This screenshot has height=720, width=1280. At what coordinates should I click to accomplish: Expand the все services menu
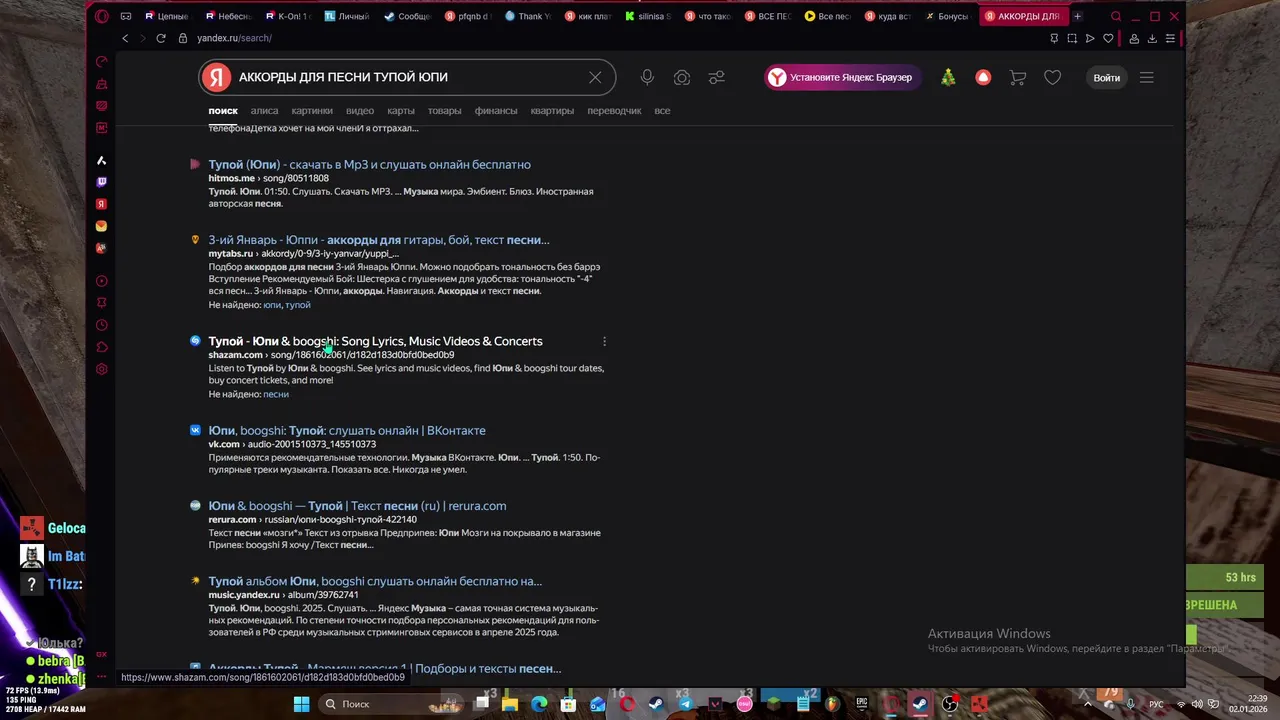[662, 111]
